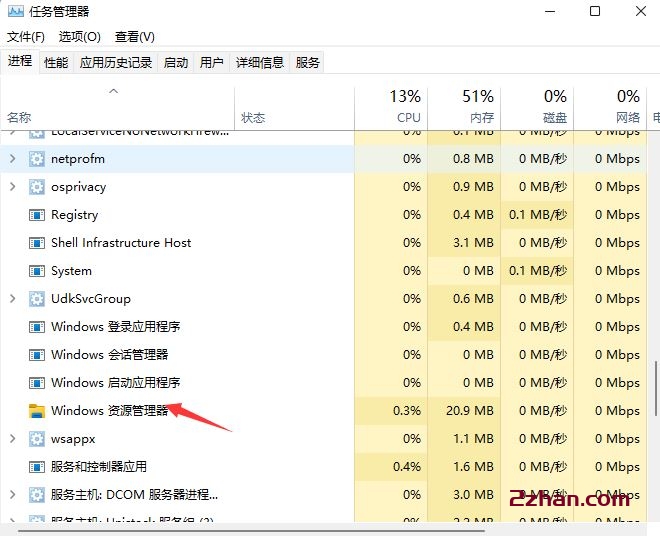Sort by the 名称 column header

[117, 109]
